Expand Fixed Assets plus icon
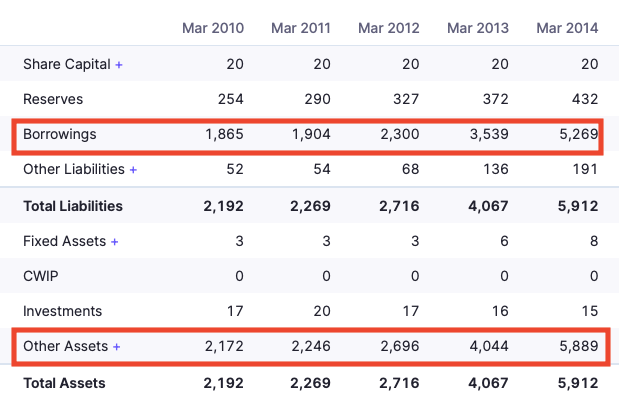 pos(114,241)
